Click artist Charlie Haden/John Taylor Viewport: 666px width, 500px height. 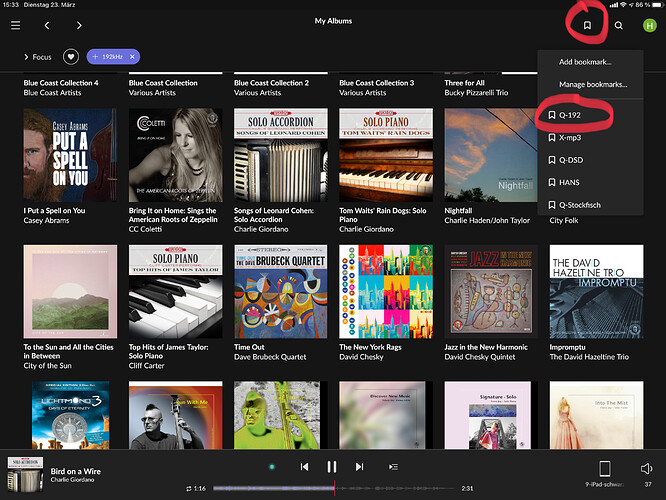pos(487,220)
